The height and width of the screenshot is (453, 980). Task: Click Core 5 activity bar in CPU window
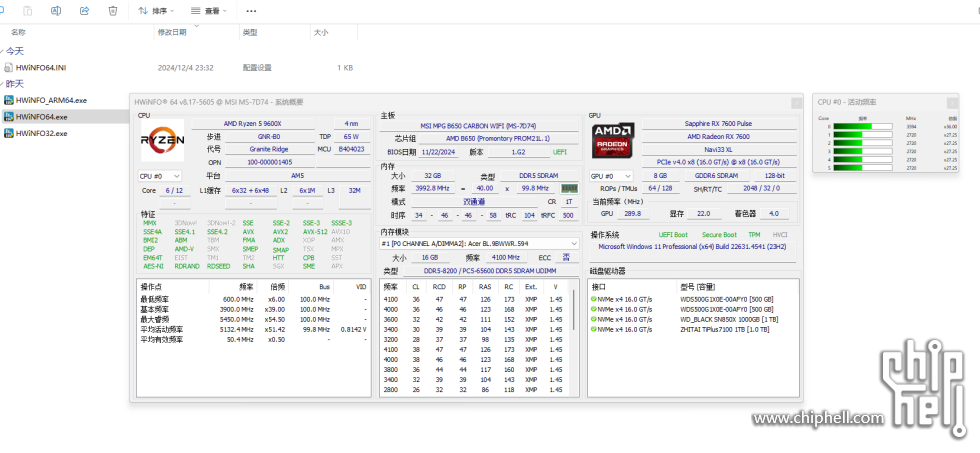click(x=862, y=168)
